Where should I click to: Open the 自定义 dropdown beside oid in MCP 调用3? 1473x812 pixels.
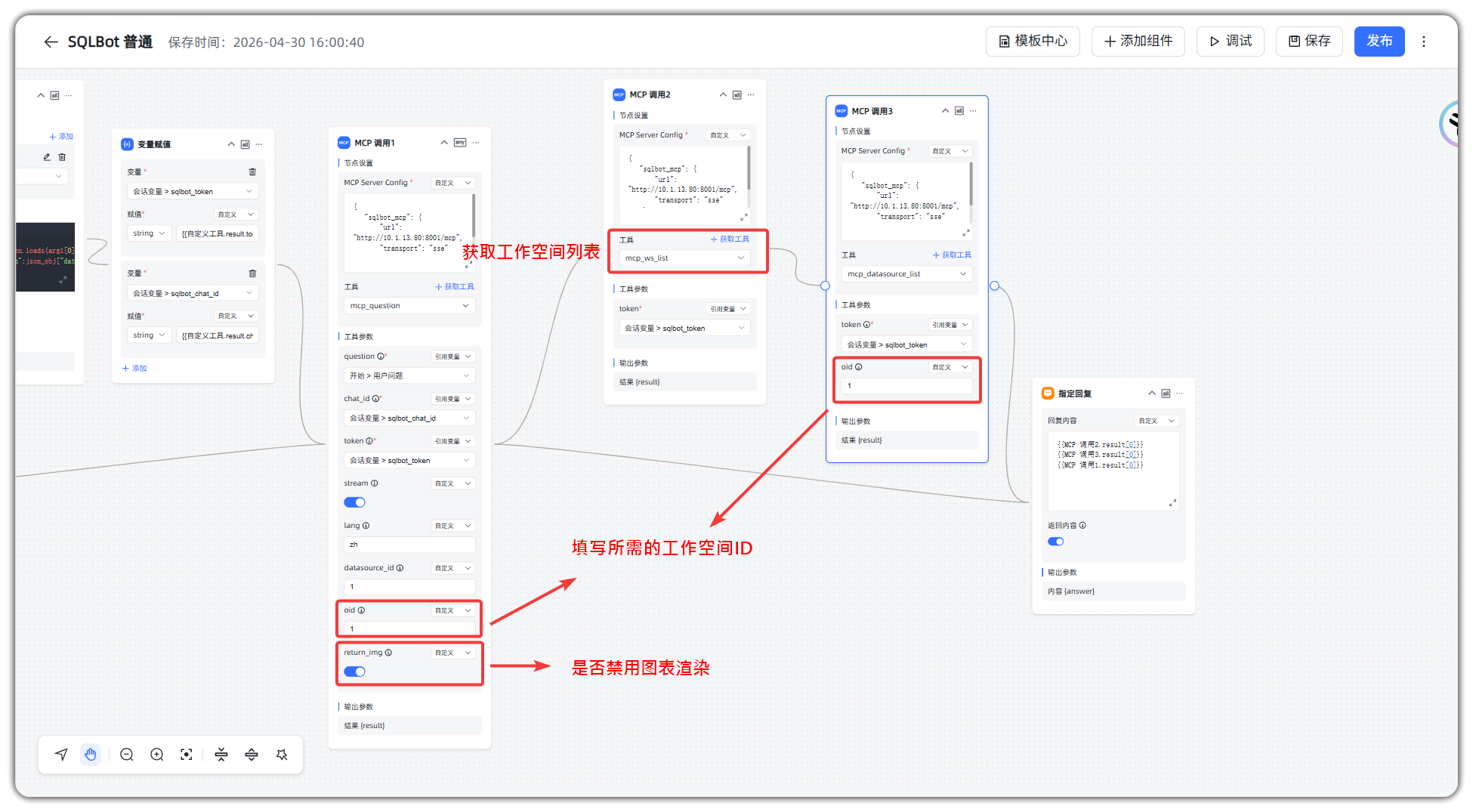(950, 367)
